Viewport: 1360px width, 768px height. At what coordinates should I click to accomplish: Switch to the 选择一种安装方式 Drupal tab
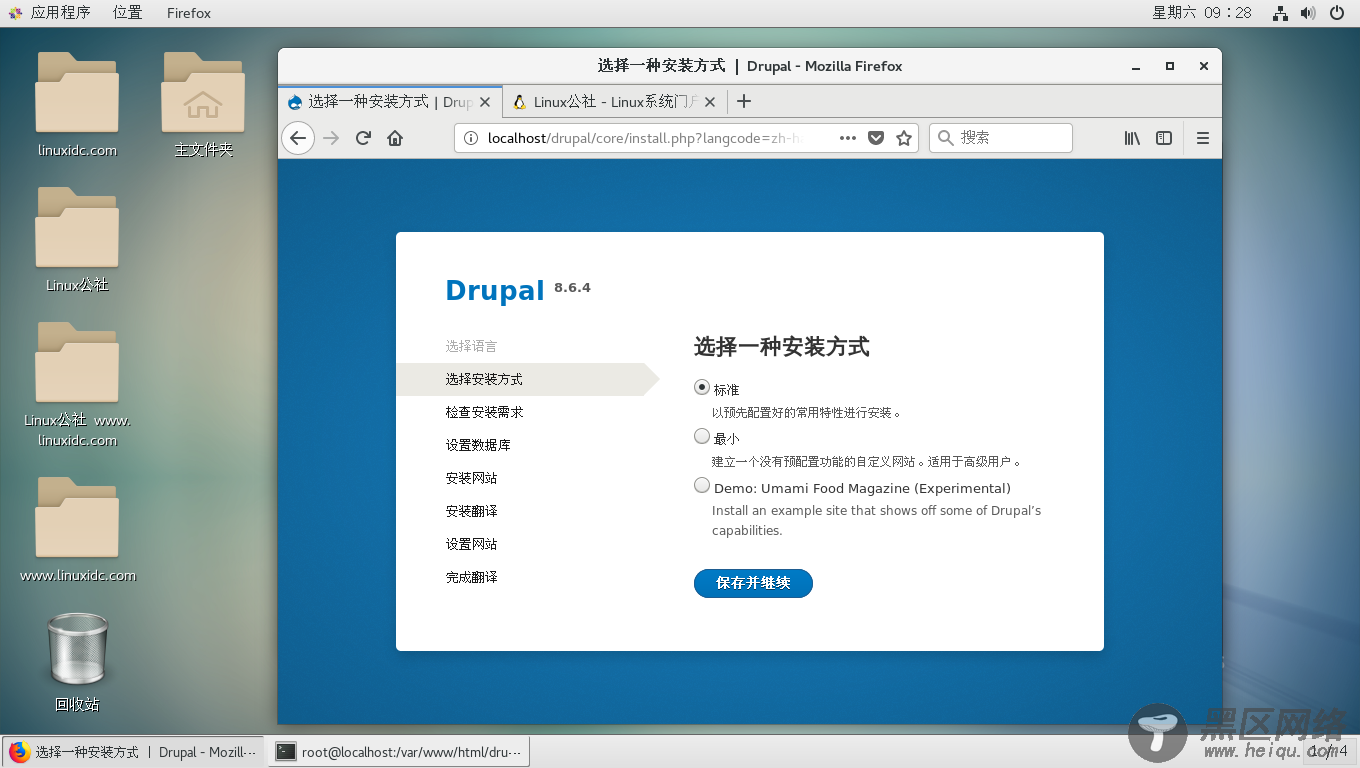pos(390,102)
